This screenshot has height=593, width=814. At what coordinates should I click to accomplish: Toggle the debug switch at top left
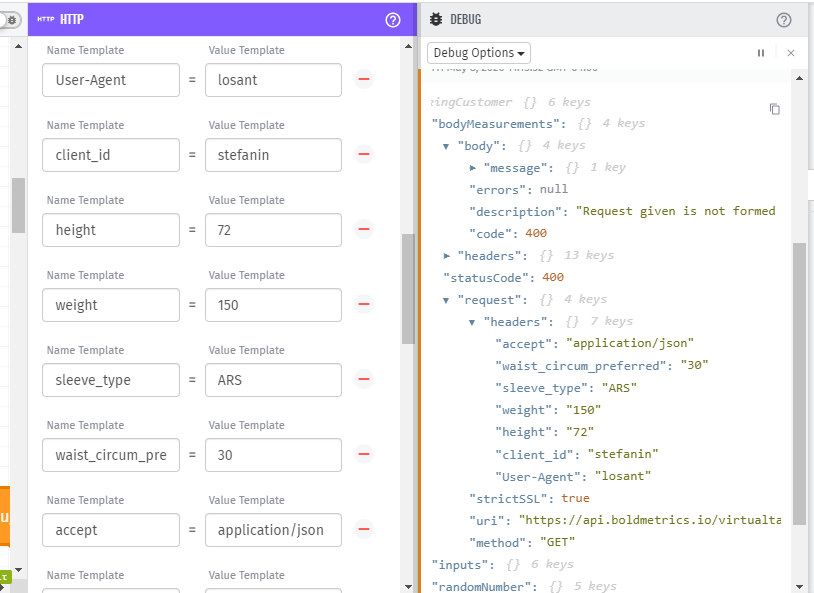(10, 20)
